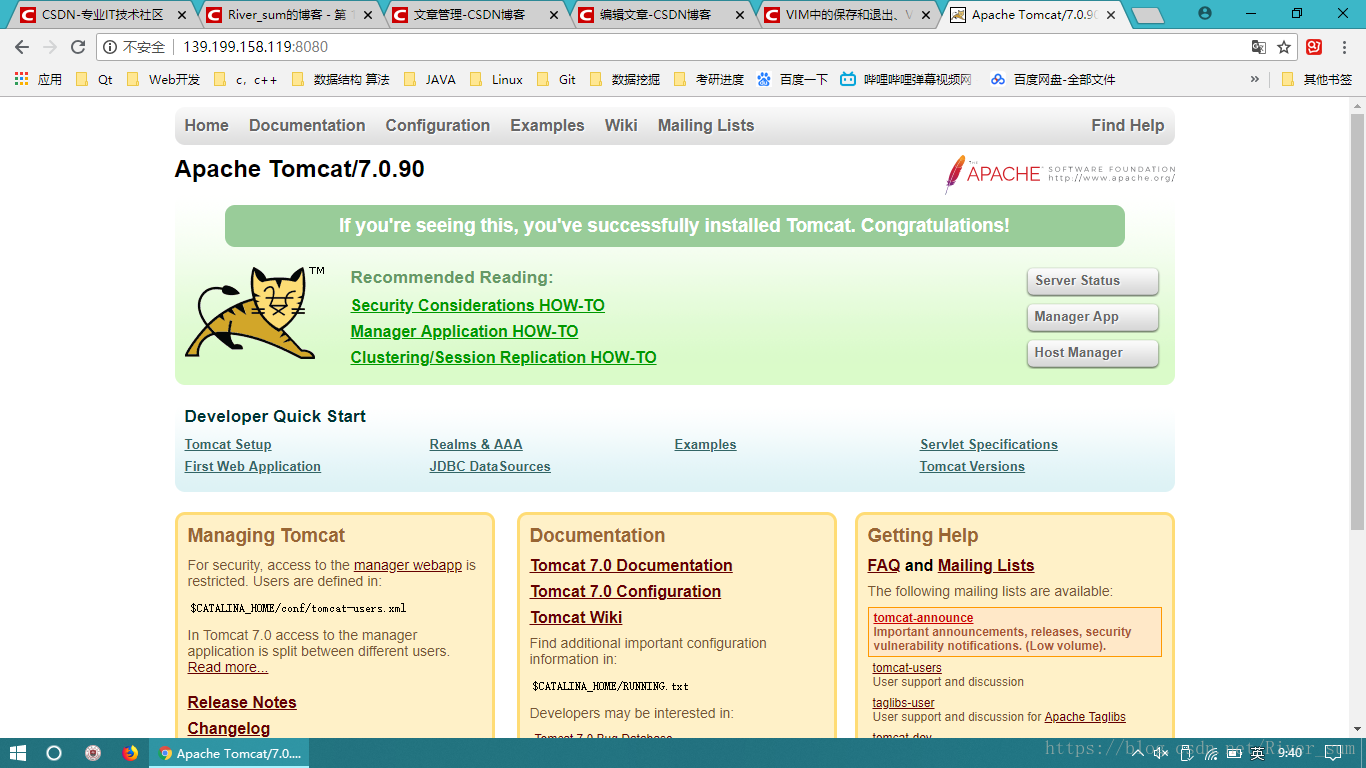
Task: Open the 数据结构 算法 bookmarks folder
Action: click(340, 79)
